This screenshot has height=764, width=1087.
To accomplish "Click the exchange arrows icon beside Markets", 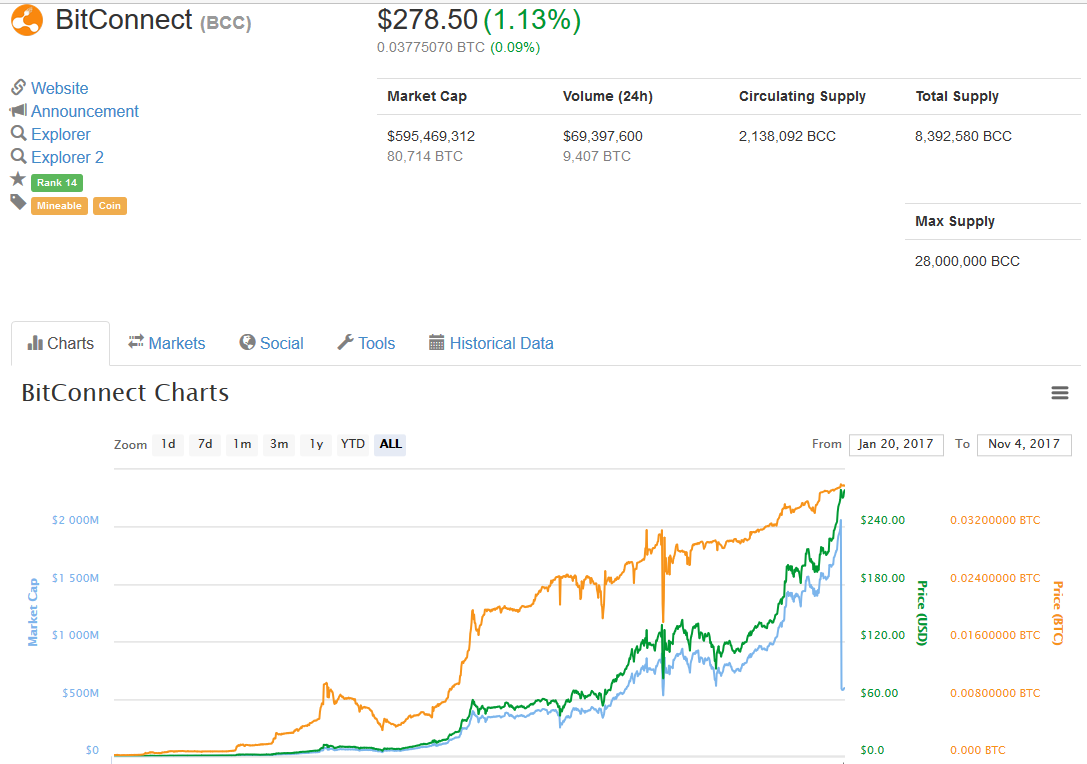I will pyautogui.click(x=136, y=341).
